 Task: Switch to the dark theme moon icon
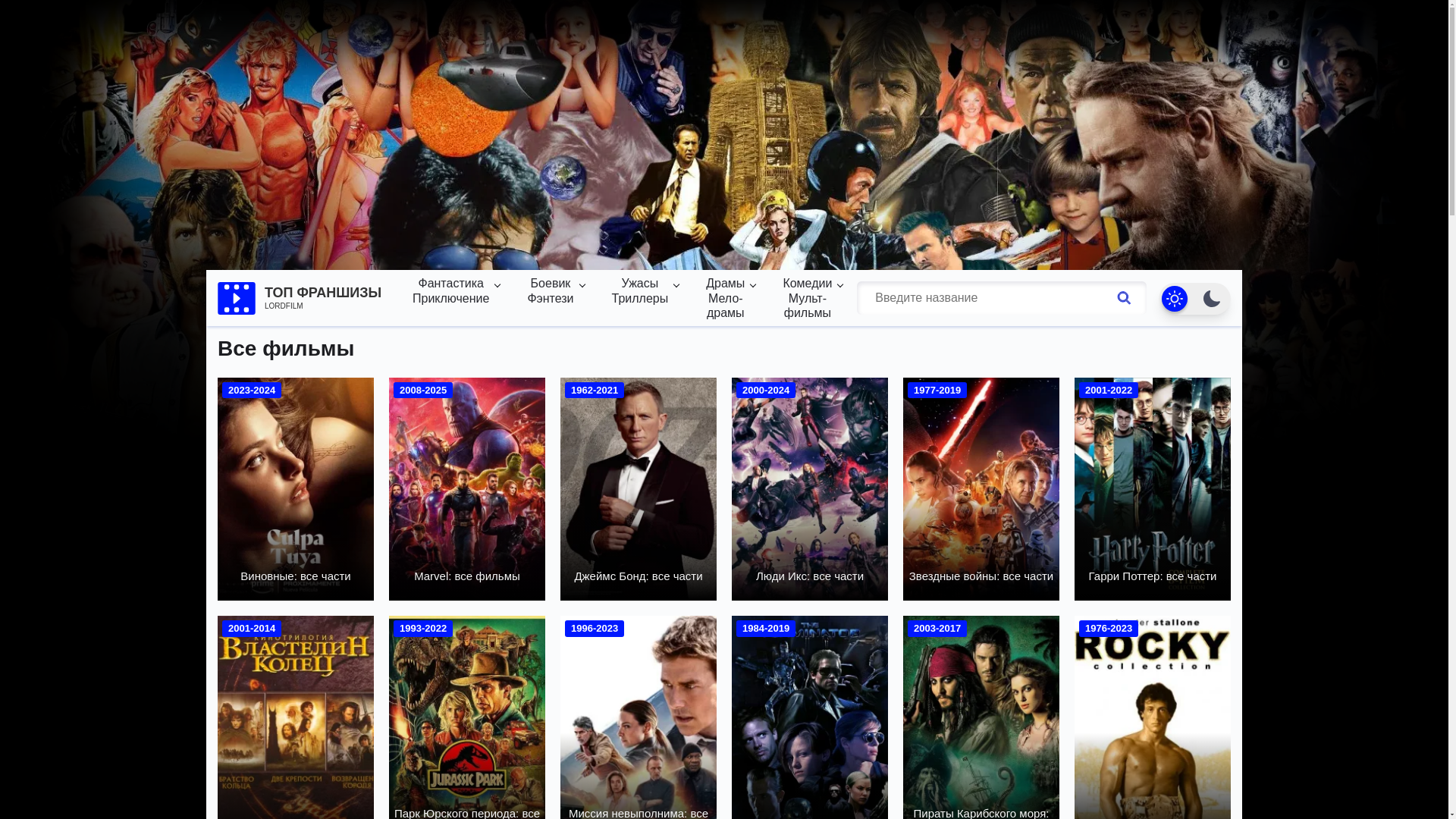[1212, 299]
